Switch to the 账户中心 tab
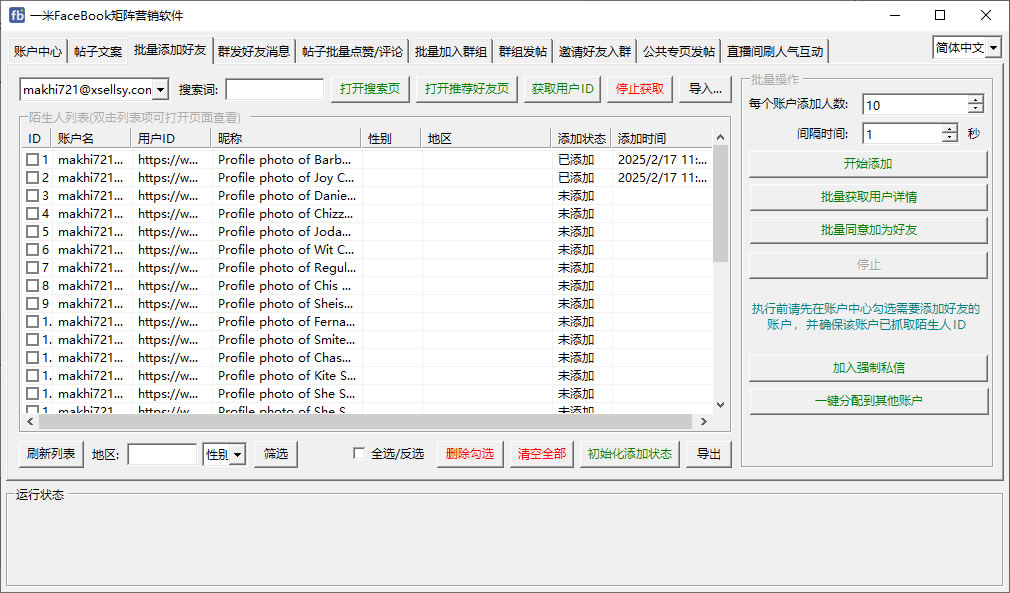The height and width of the screenshot is (593, 1010). click(x=38, y=52)
